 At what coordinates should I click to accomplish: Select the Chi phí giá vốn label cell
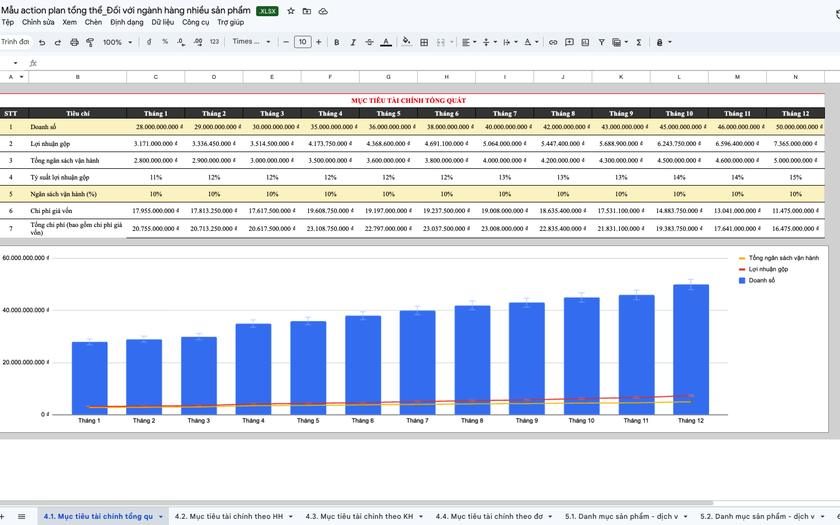(78, 211)
